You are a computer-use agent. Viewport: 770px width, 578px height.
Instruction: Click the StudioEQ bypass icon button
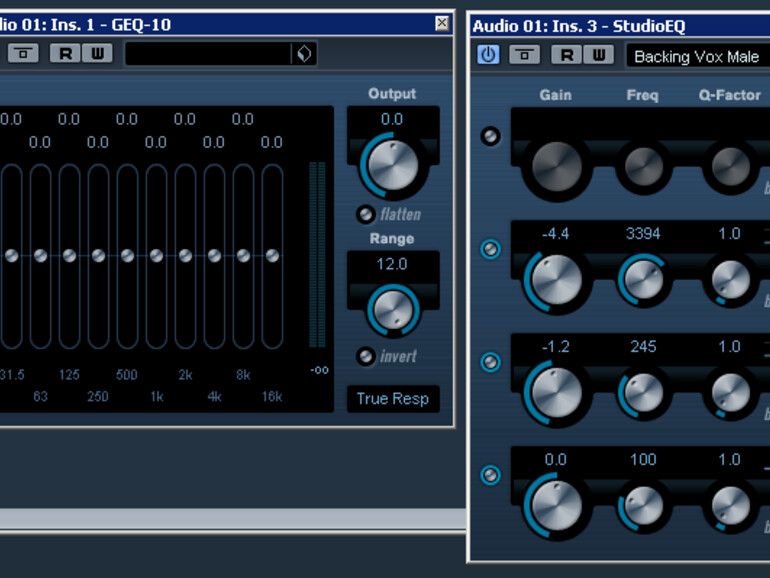click(524, 55)
